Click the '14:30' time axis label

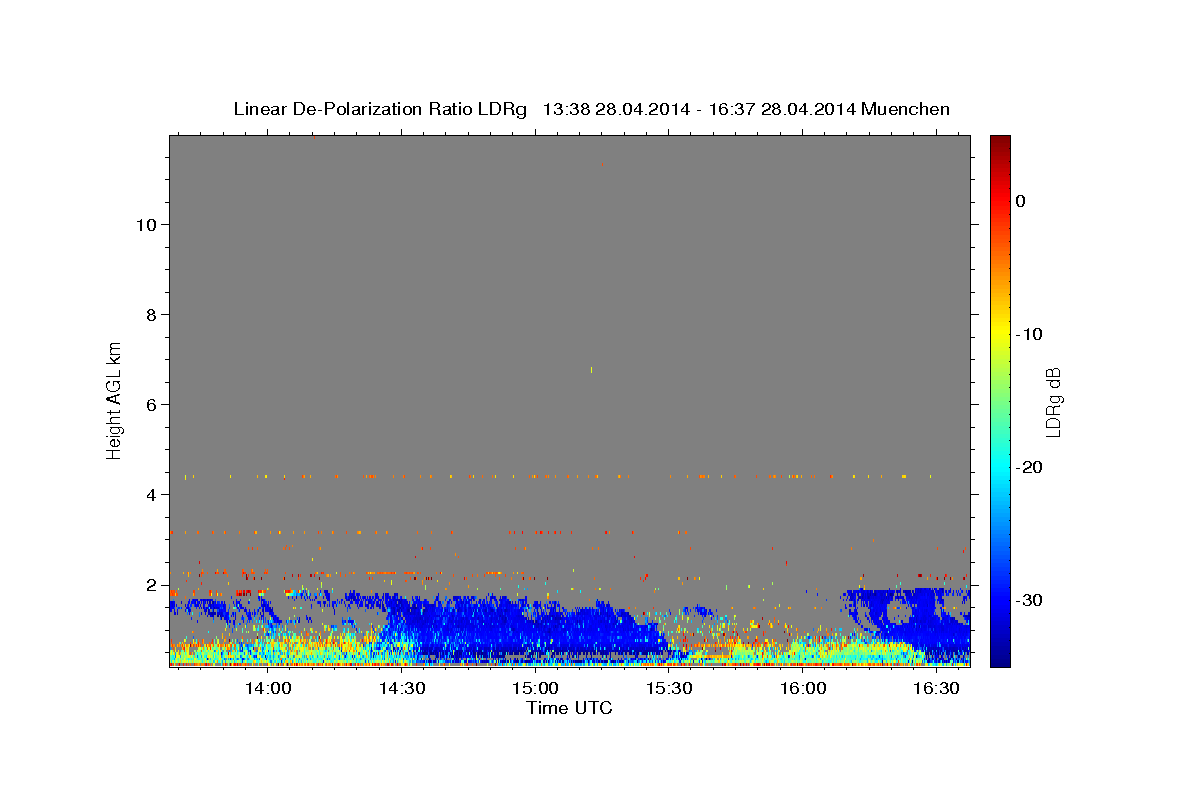402,688
